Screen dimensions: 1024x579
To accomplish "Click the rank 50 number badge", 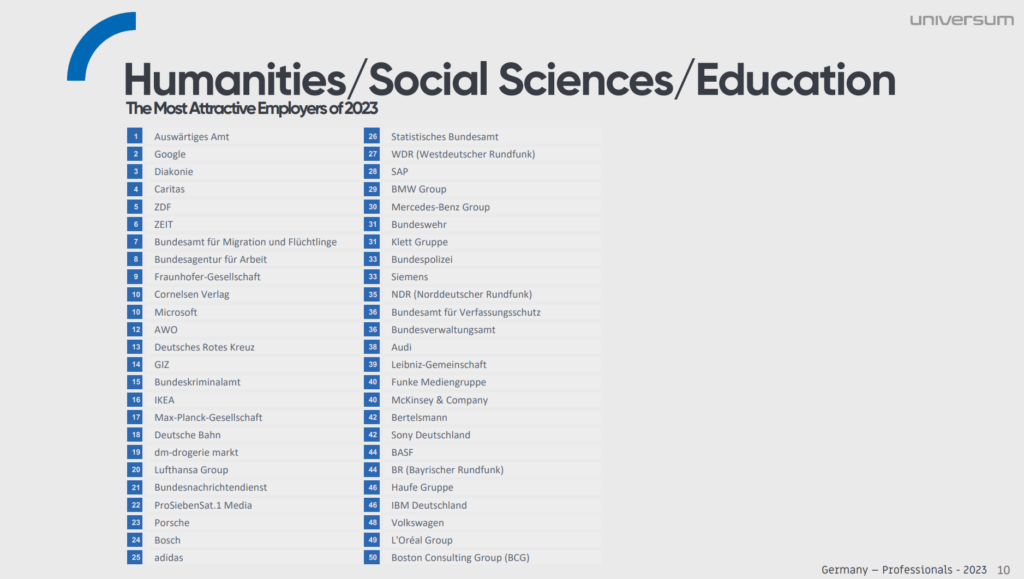I will [372, 557].
